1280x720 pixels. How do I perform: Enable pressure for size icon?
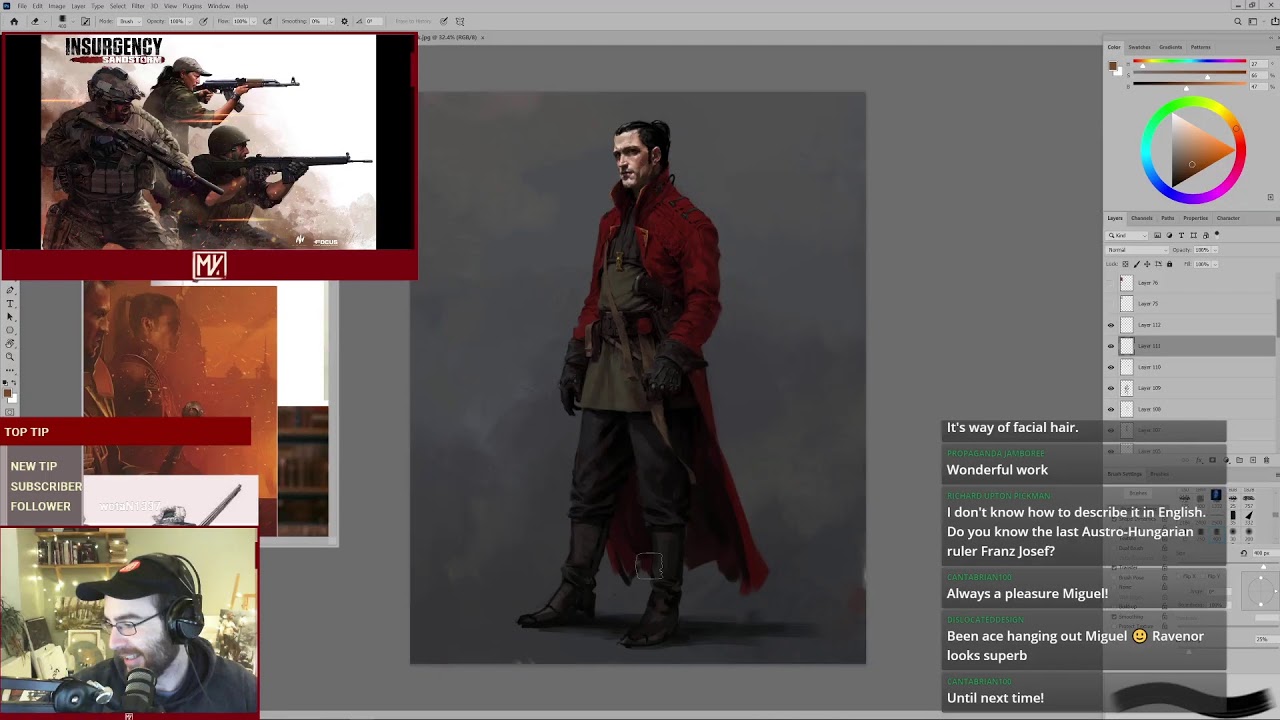point(444,21)
